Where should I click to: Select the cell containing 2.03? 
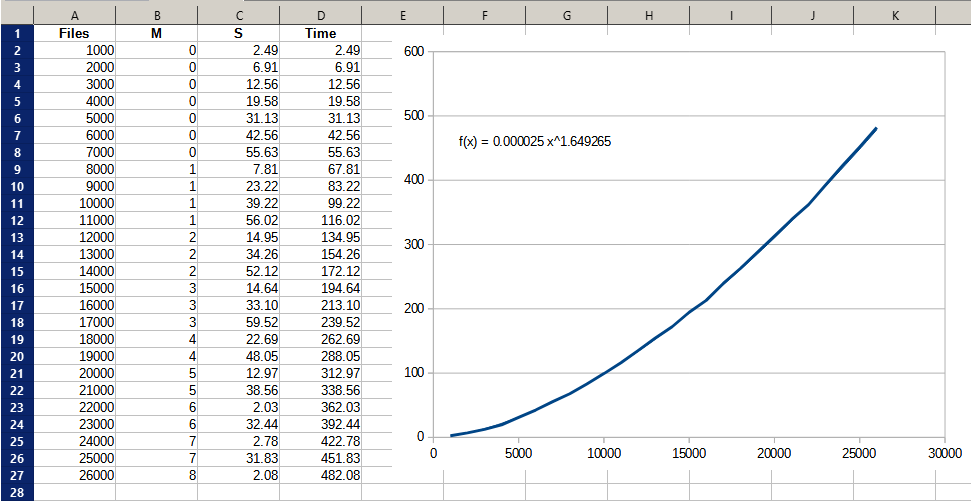pyautogui.click(x=238, y=407)
